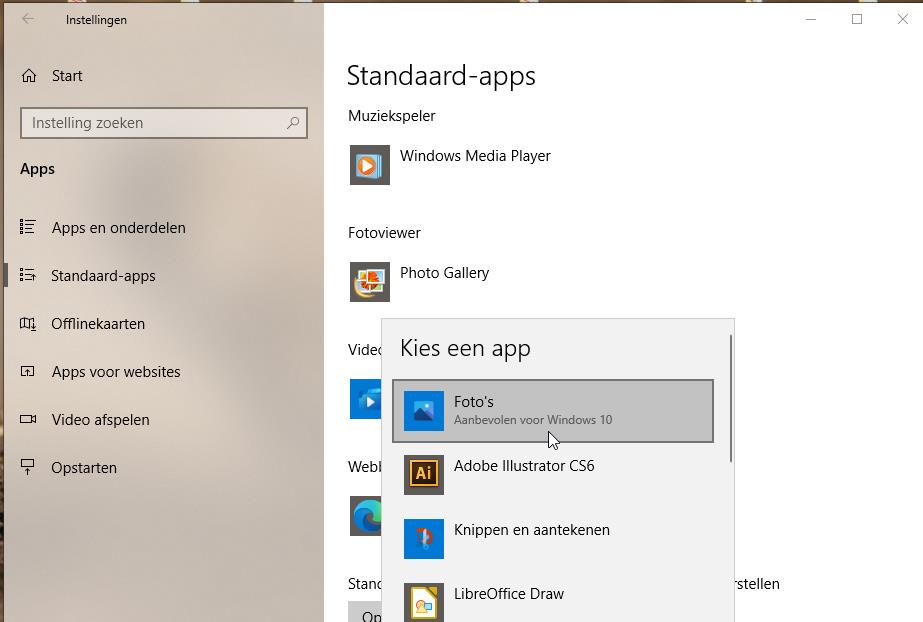923x622 pixels.
Task: Click the Start home icon in sidebar
Action: [30, 76]
